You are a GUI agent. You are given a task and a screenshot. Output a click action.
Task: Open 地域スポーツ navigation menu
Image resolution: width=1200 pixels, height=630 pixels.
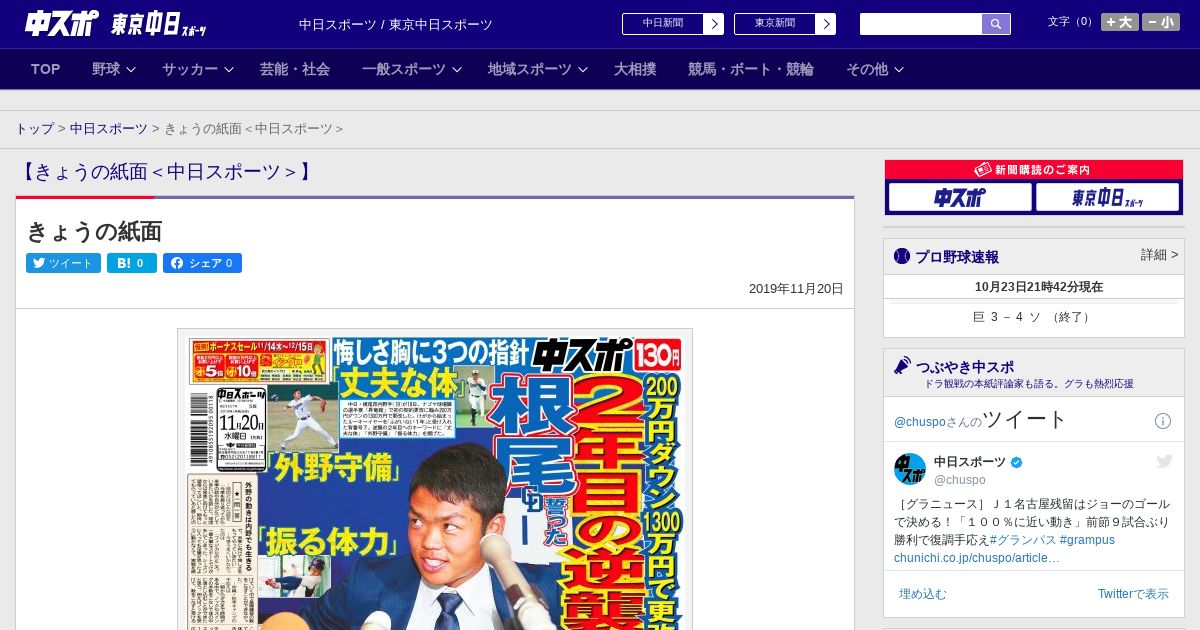(x=530, y=69)
